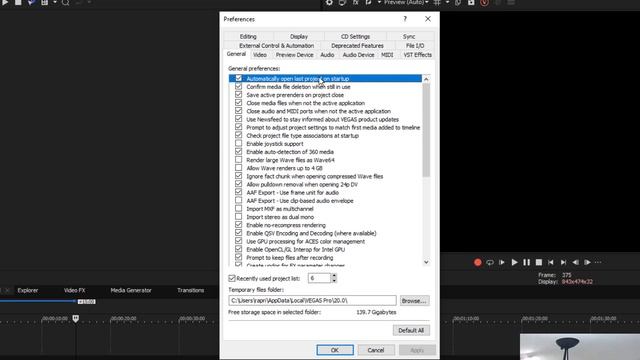Viewport: 640px width, 360px height.
Task: Click the preferences list scrollbar thumb
Action: (x=426, y=130)
